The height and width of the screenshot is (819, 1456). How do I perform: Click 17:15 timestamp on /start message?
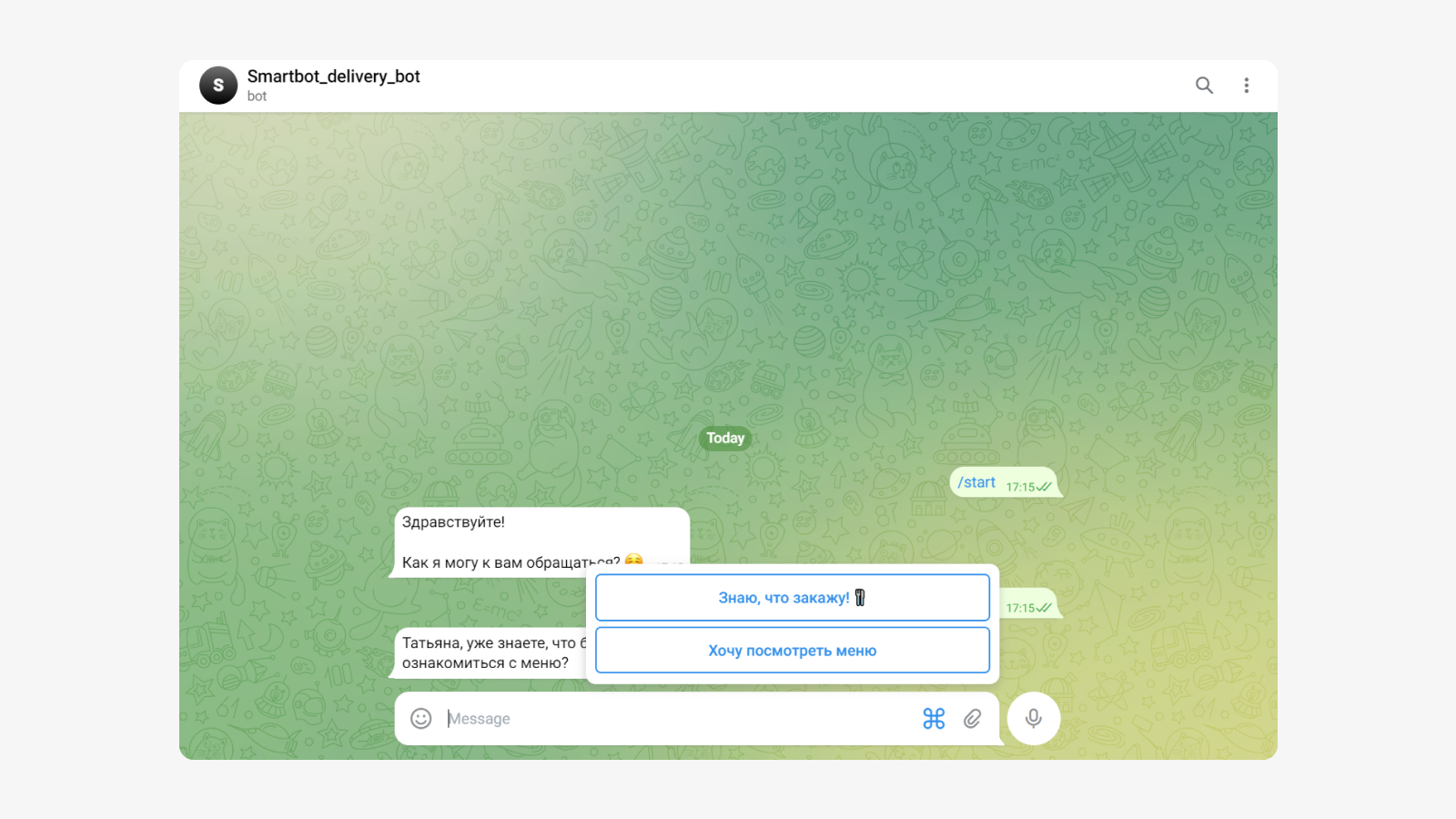tap(1020, 487)
